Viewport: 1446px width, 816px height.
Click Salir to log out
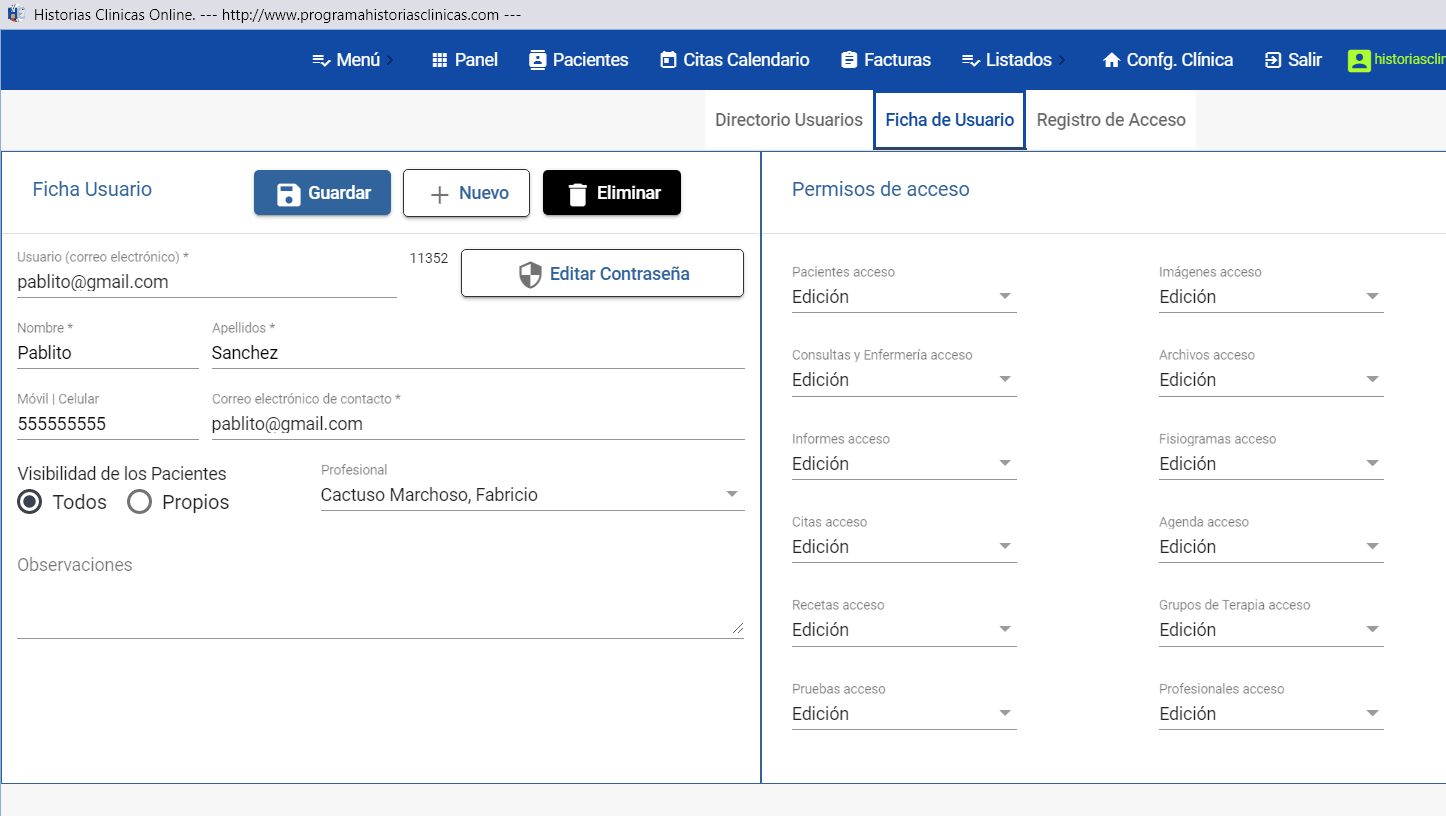[1293, 60]
